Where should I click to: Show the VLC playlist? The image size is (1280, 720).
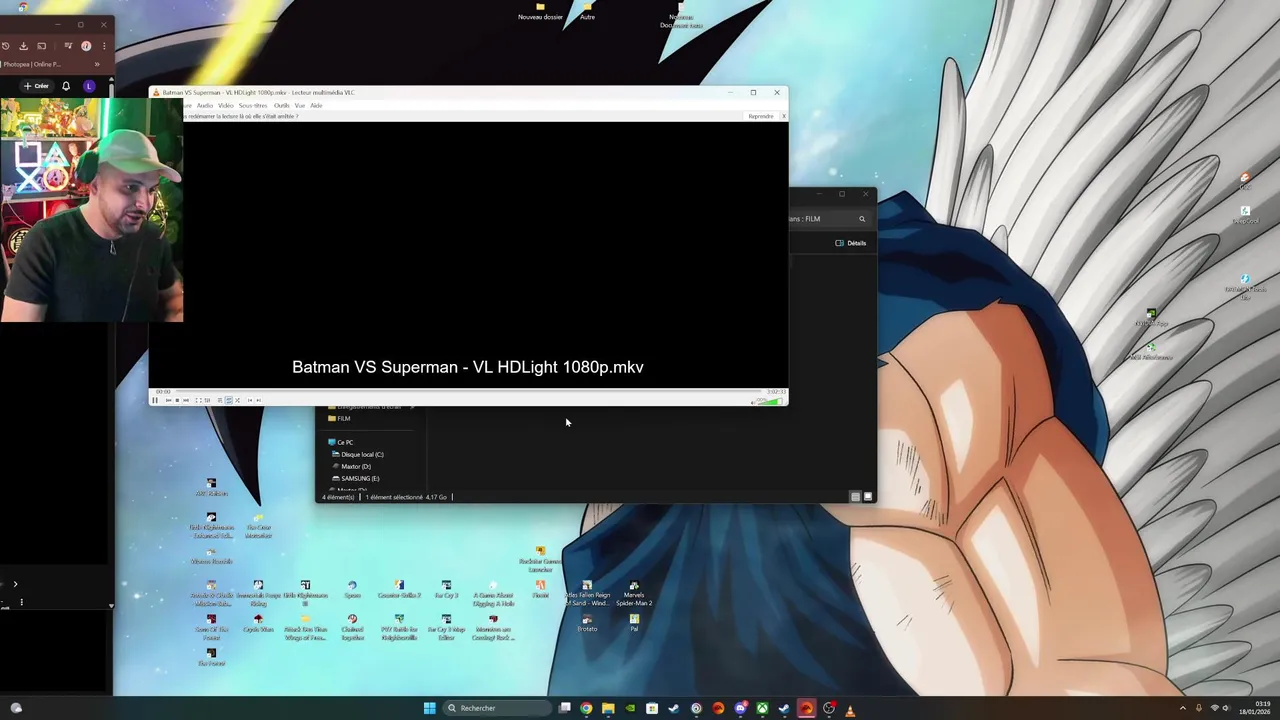coord(220,400)
